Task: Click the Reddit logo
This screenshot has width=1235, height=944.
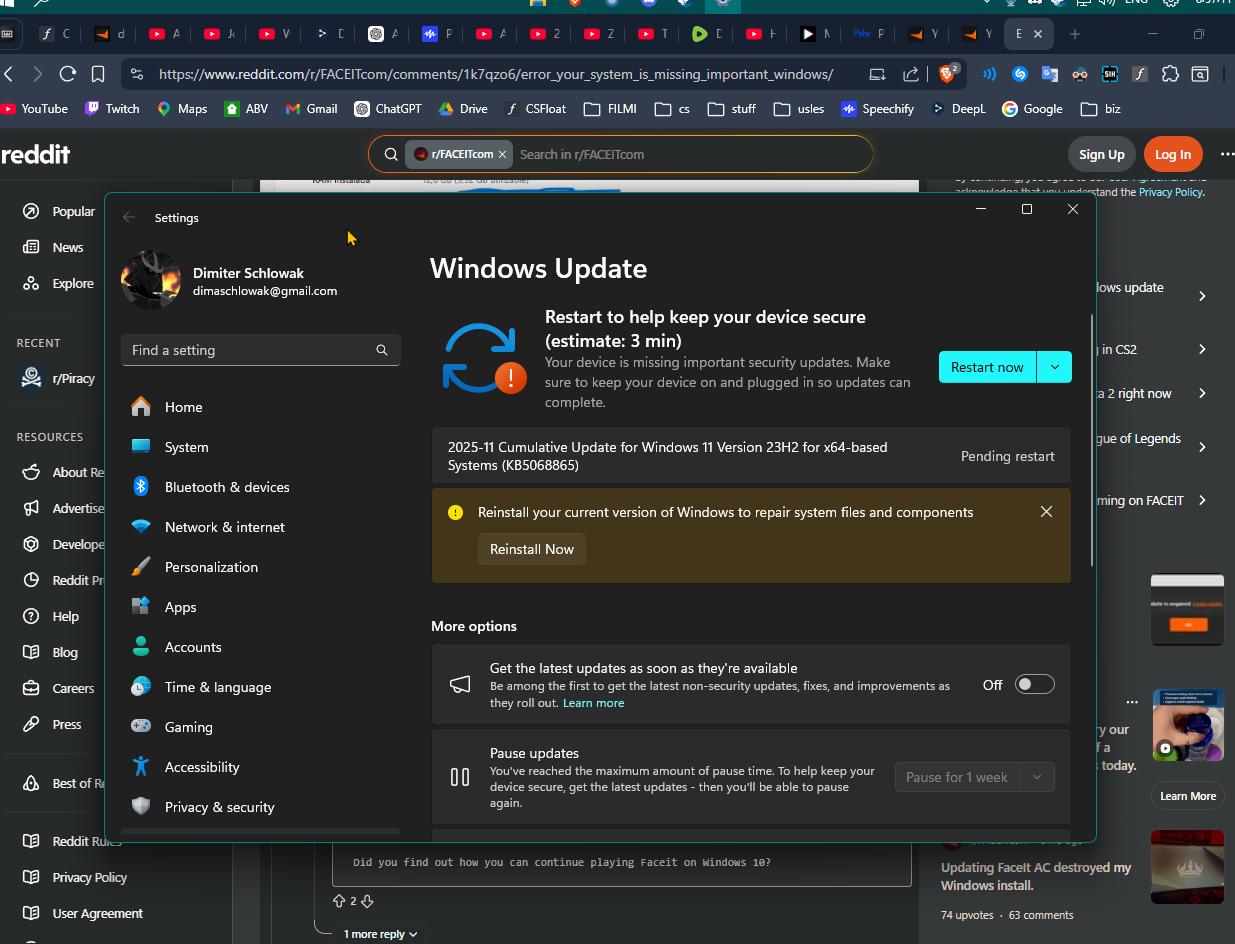Action: (x=36, y=154)
